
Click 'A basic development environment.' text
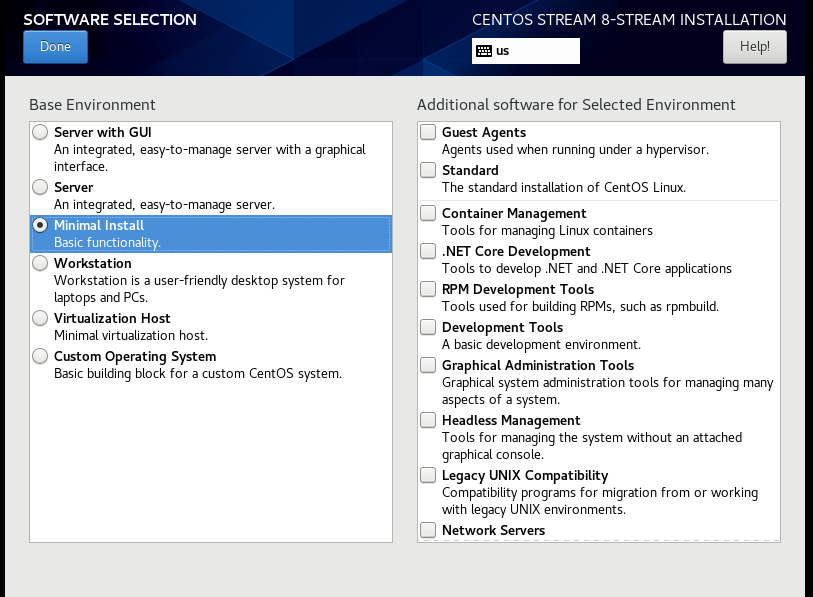(x=541, y=345)
